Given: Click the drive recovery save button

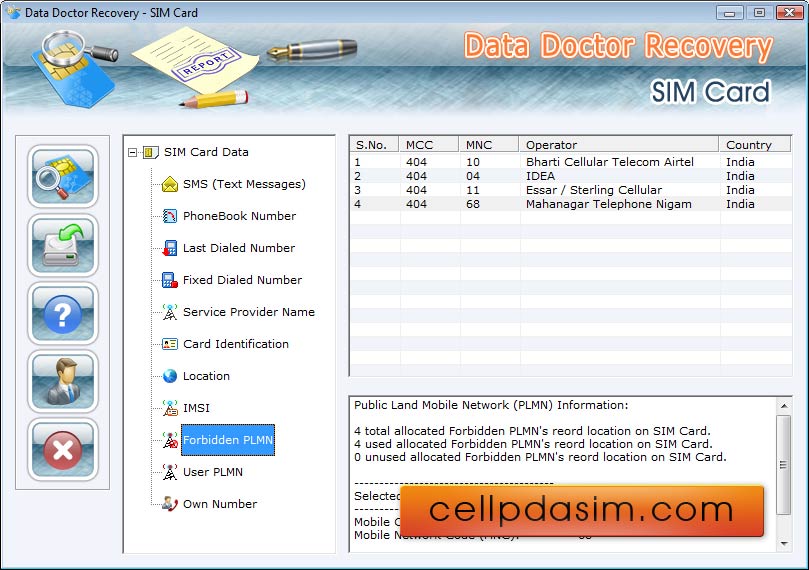Looking at the screenshot, I should 62,246.
